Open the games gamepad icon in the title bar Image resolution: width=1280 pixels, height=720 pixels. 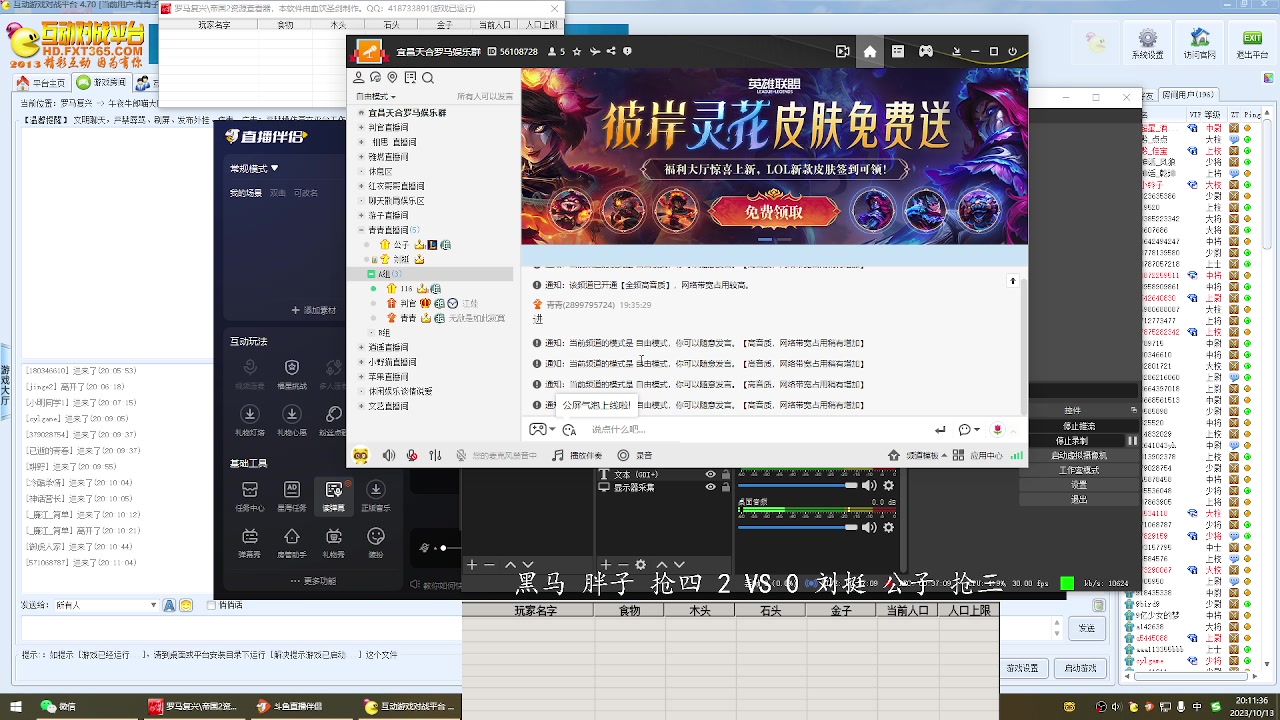[x=926, y=51]
